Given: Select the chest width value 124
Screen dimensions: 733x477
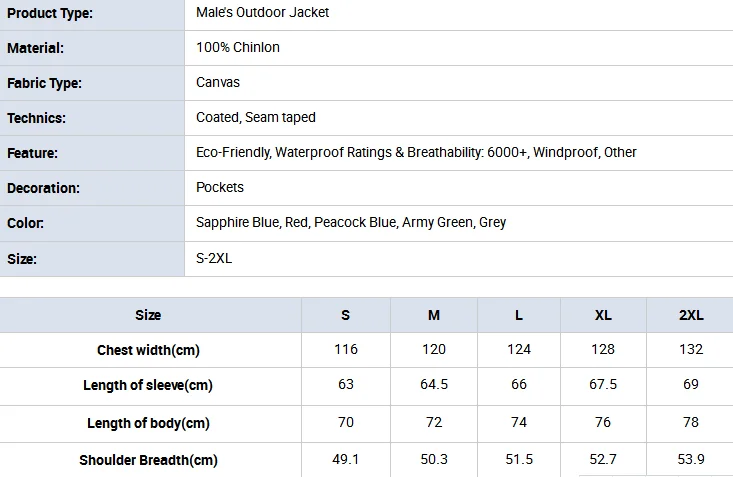Looking at the screenshot, I should coord(519,349).
